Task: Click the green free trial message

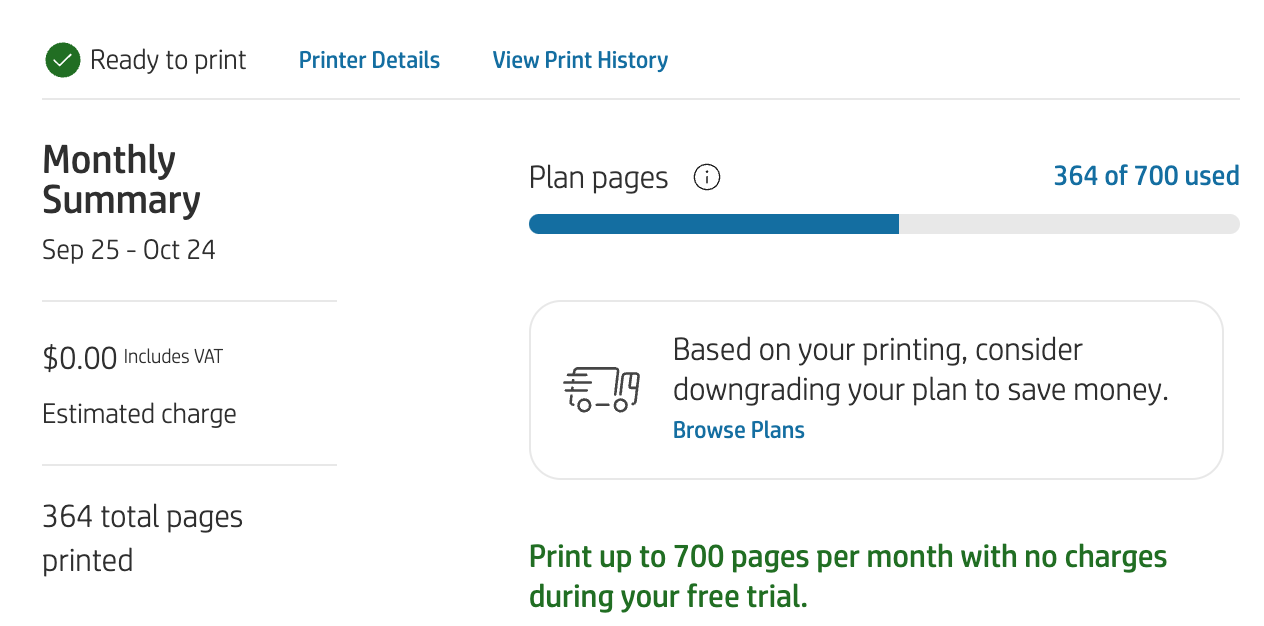Action: [847, 576]
